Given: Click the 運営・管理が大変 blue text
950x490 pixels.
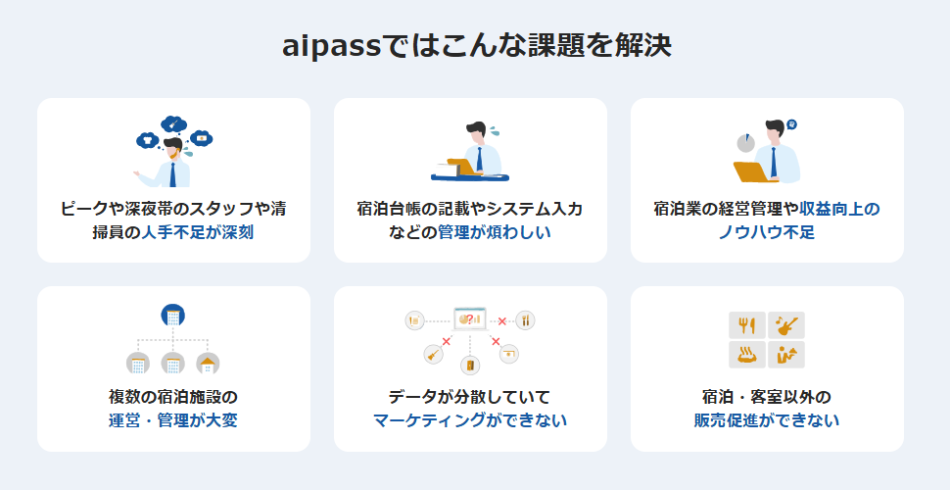Looking at the screenshot, I should [x=173, y=420].
